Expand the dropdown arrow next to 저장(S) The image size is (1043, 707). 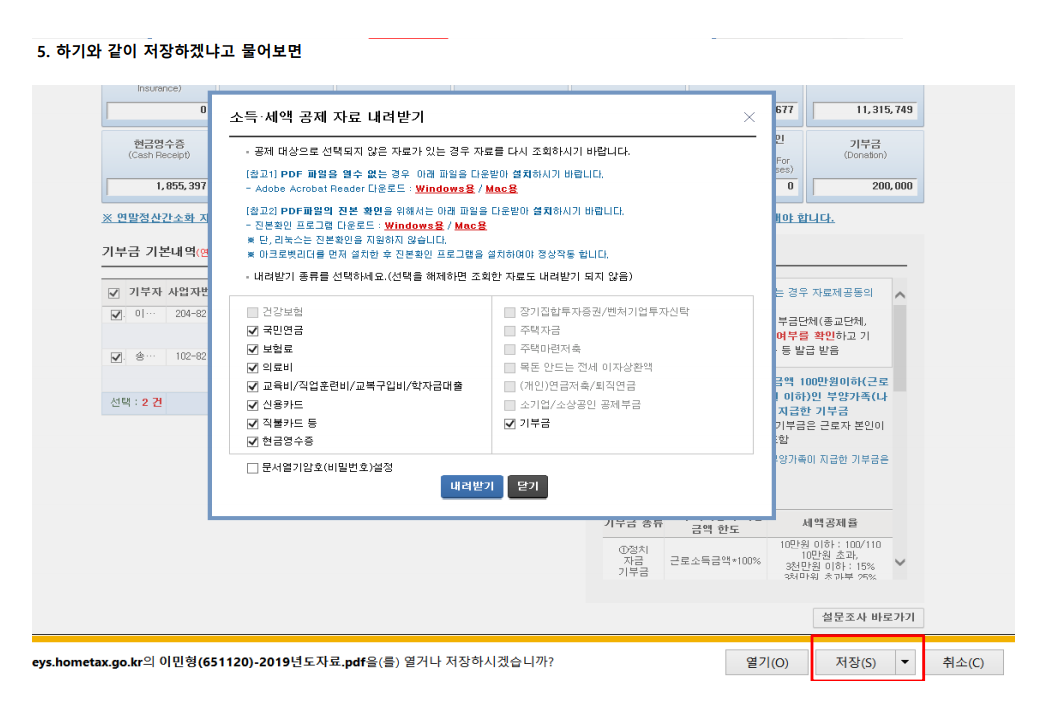click(906, 662)
